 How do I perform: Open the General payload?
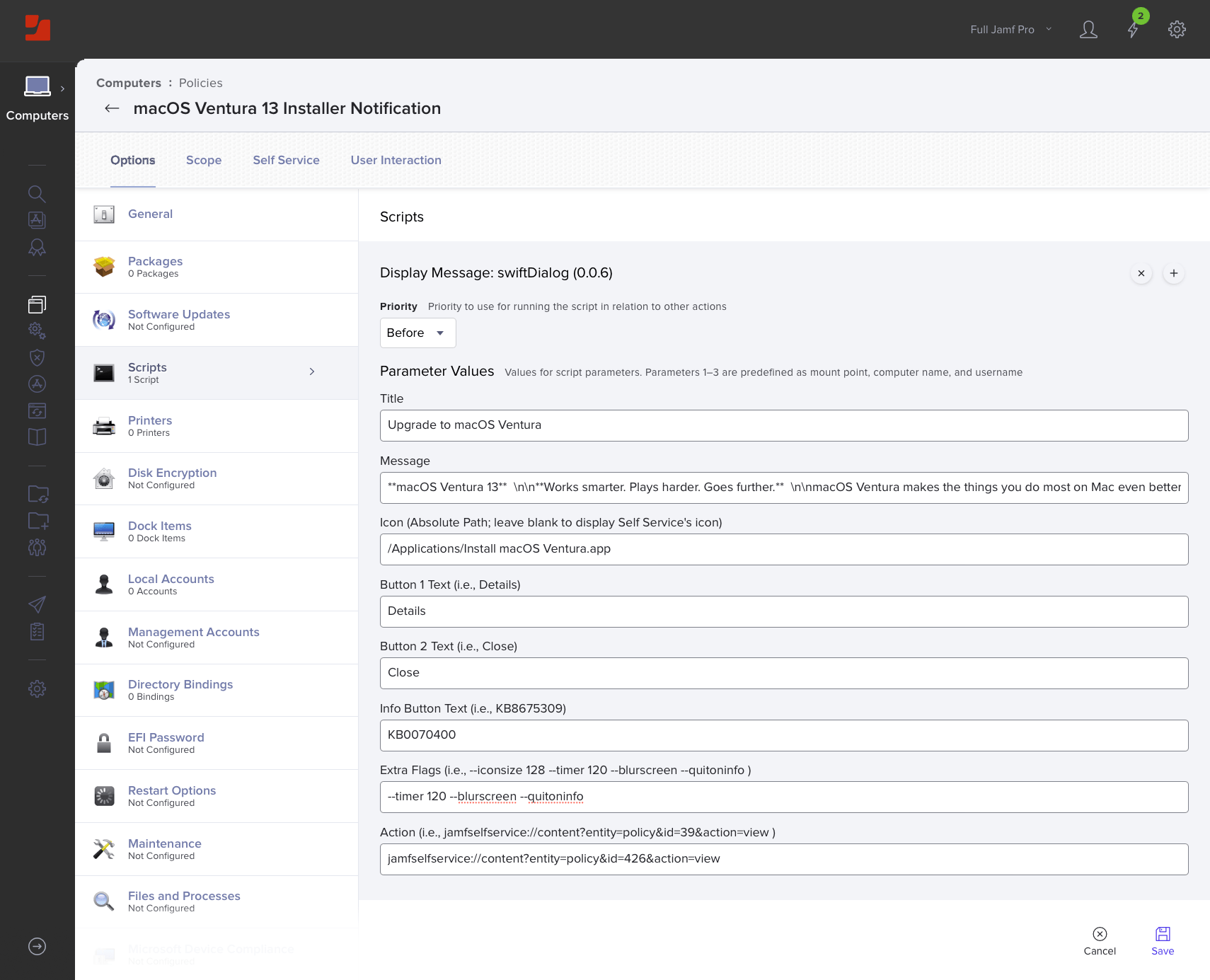click(217, 214)
